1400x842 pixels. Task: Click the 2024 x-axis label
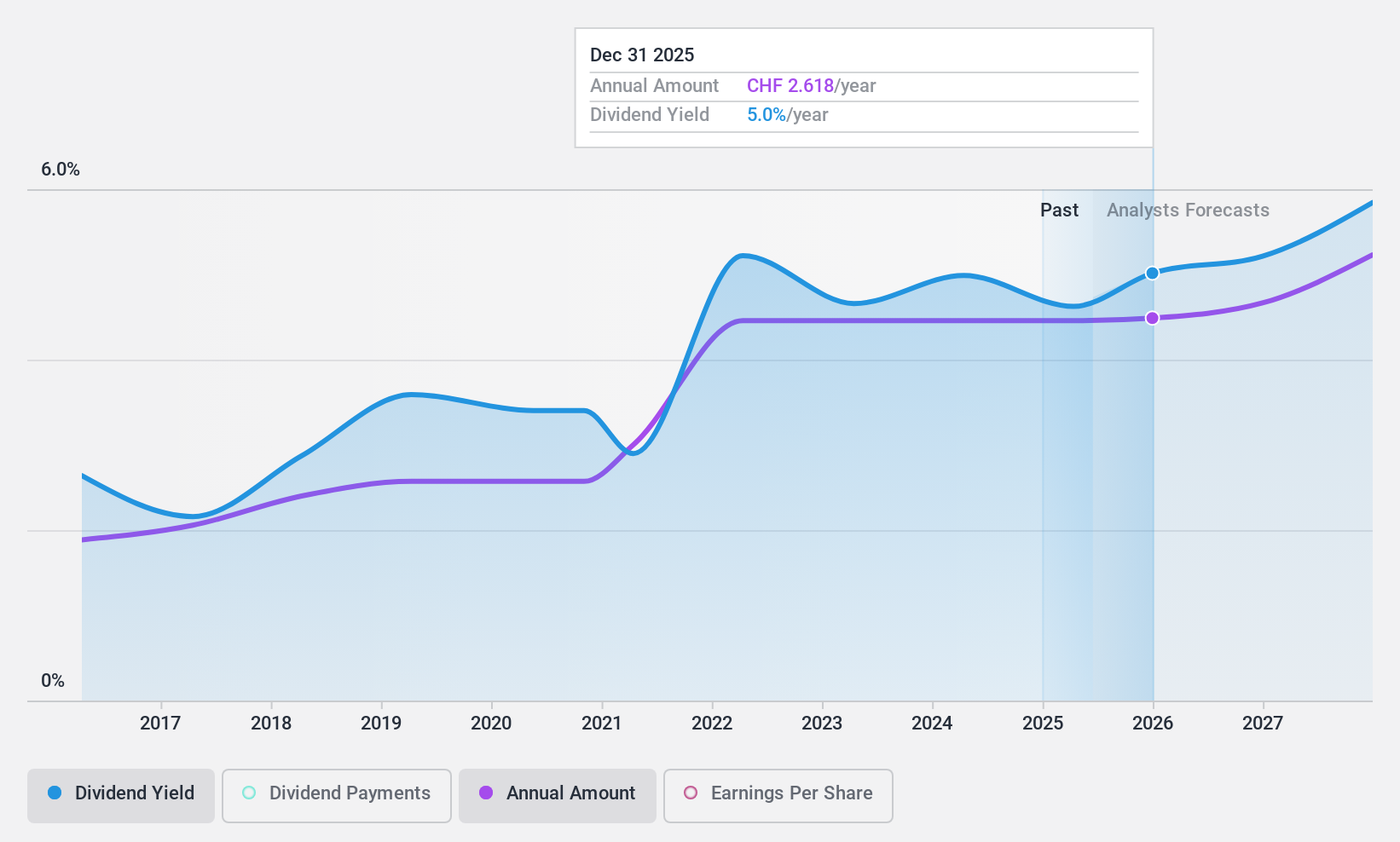[932, 724]
